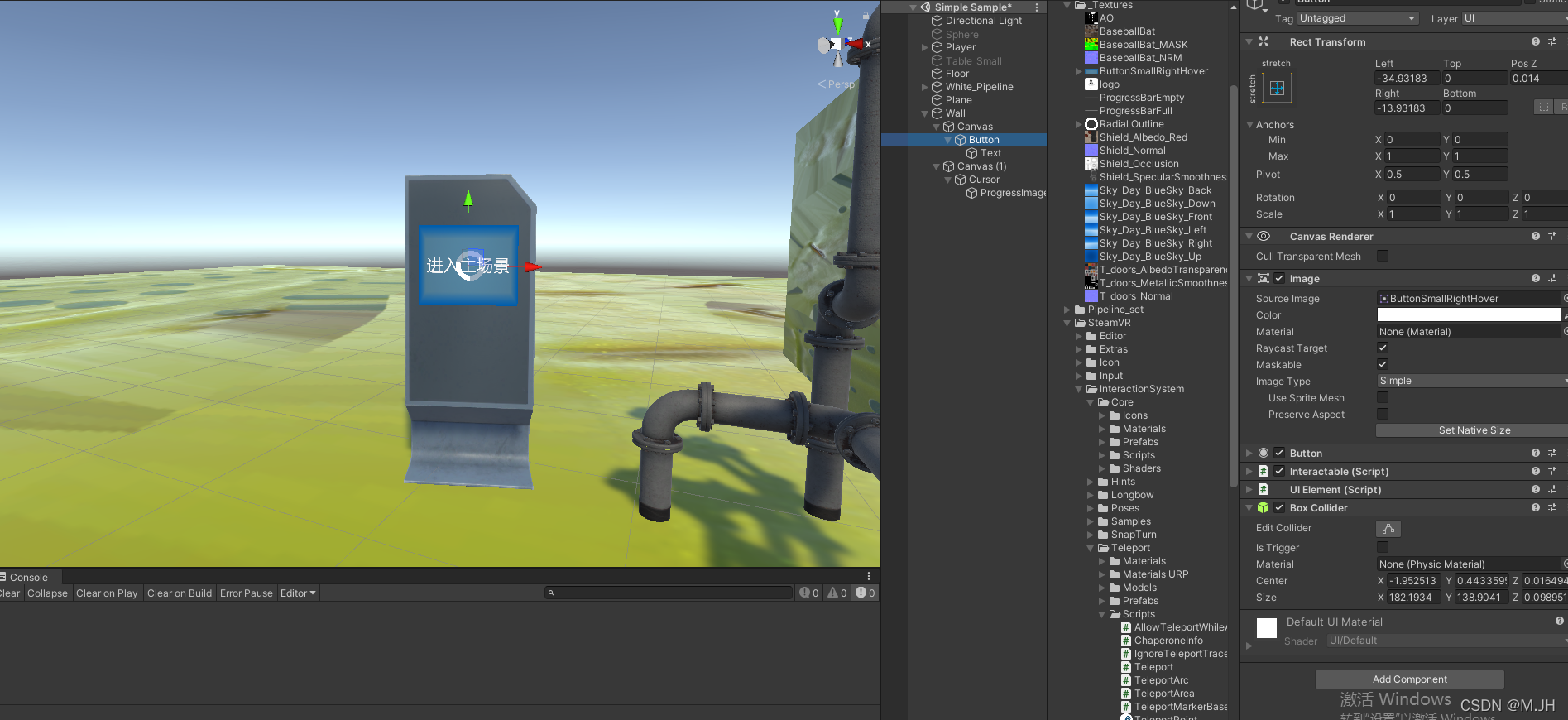Open Interactable script preset settings icon
1568x720 pixels.
click(1552, 471)
